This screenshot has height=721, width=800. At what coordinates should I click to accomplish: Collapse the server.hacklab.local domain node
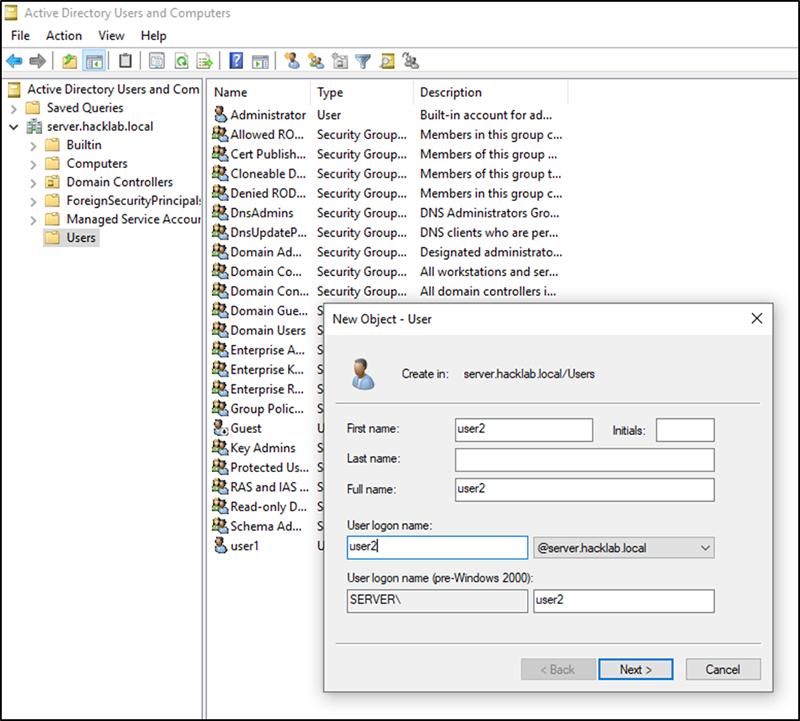14,127
